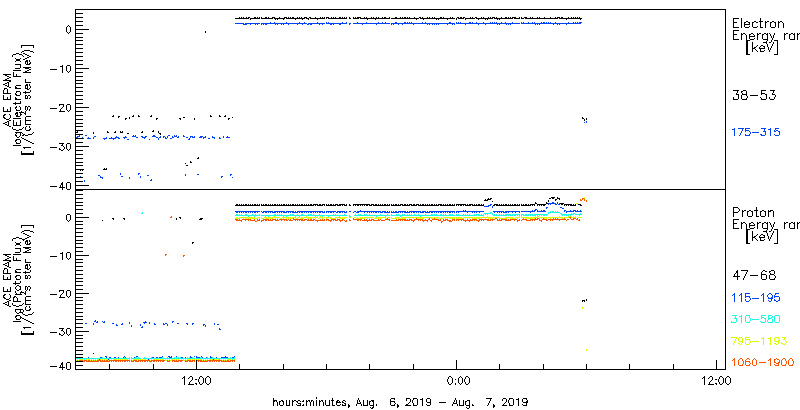Click the electron energy label 38-53

click(x=754, y=95)
